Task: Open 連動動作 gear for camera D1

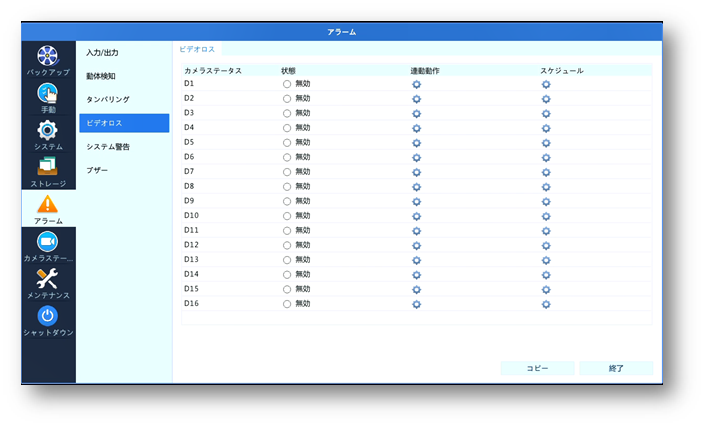Action: click(416, 85)
